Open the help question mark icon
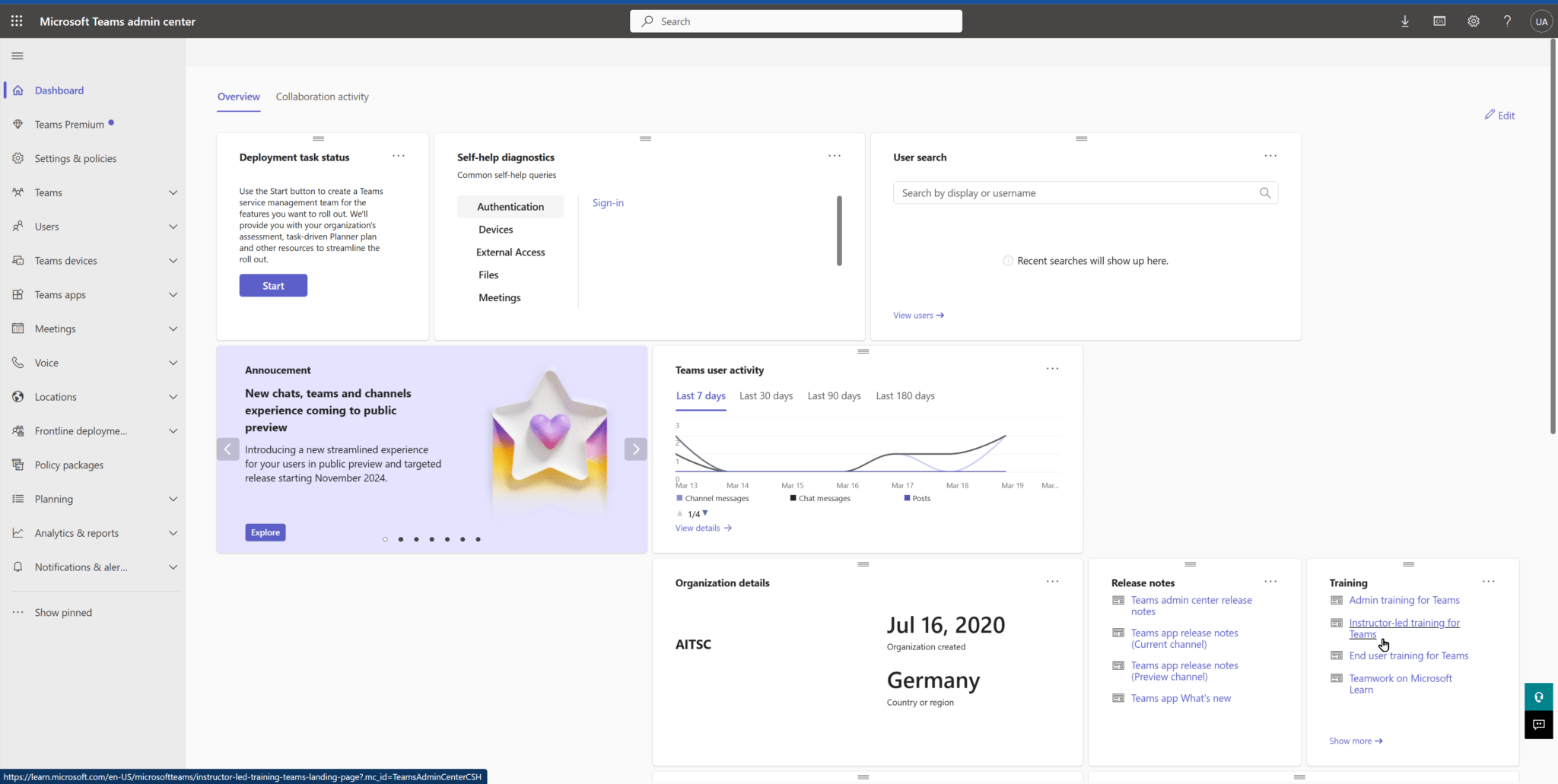 coord(1507,21)
